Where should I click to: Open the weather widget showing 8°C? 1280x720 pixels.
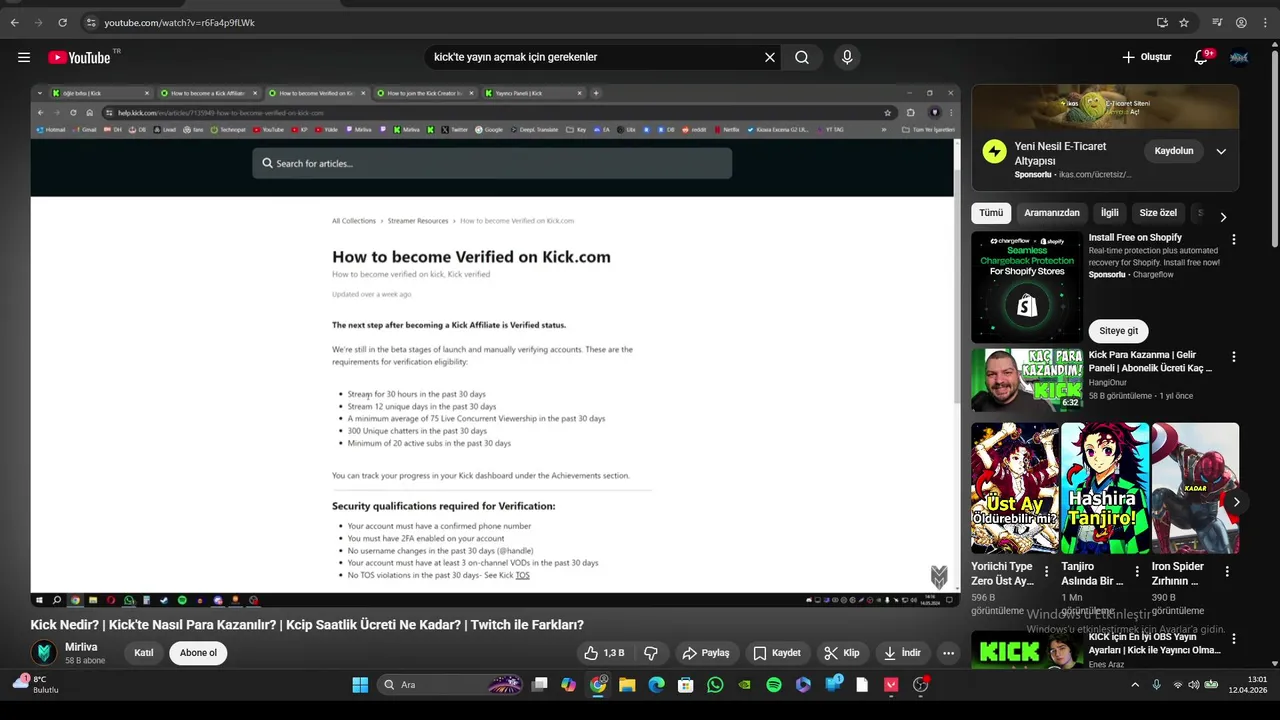point(35,684)
